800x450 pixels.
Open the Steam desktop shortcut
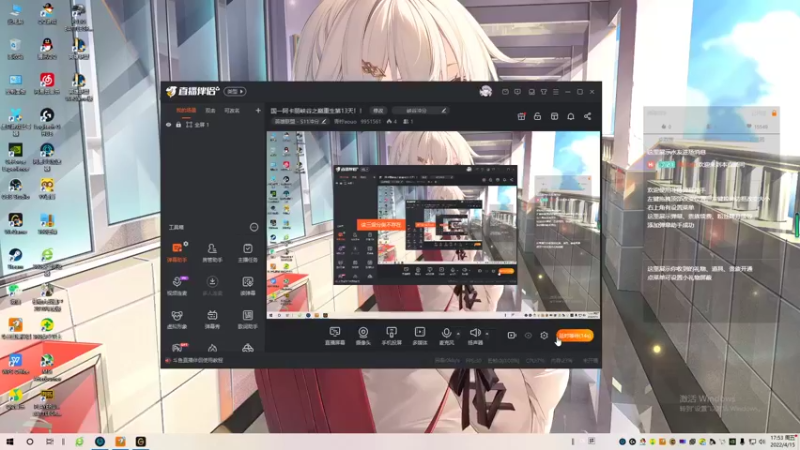click(15, 258)
